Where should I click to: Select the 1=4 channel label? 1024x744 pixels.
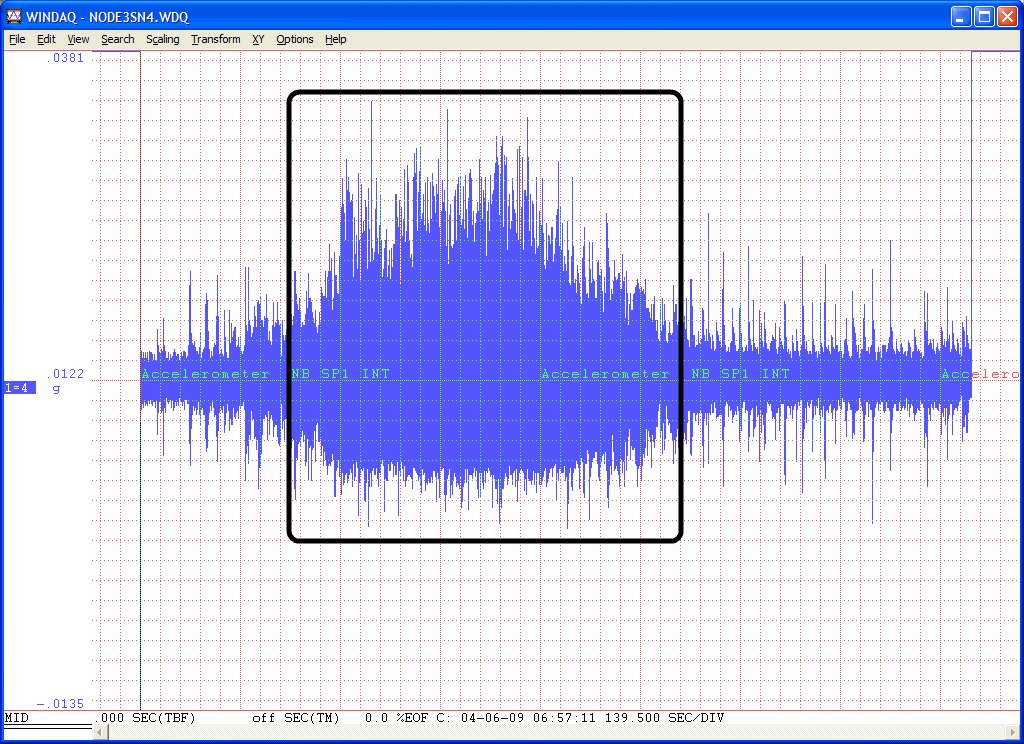[20, 388]
